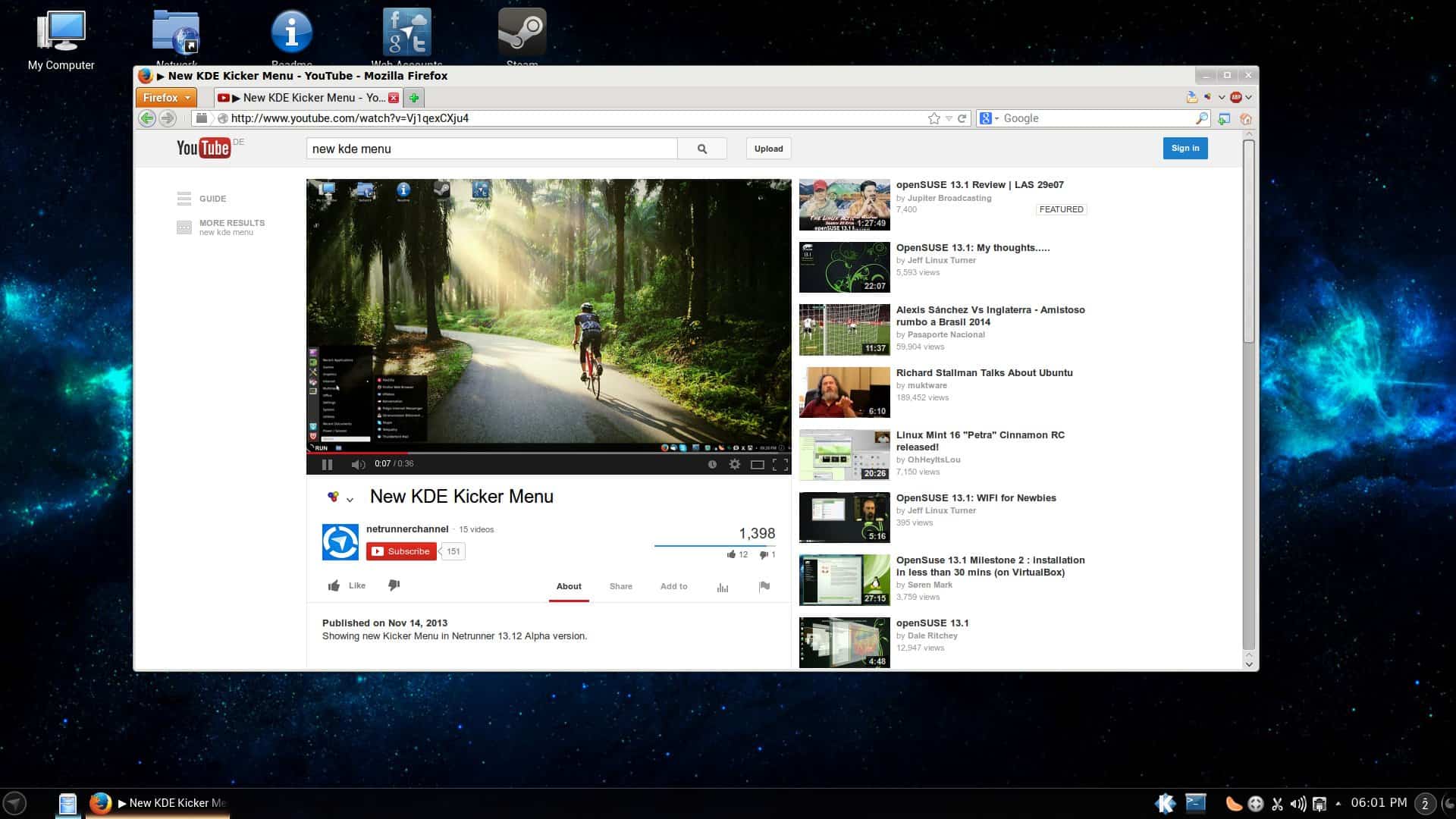
Task: Open the Steam desktop icon
Action: coord(522,38)
